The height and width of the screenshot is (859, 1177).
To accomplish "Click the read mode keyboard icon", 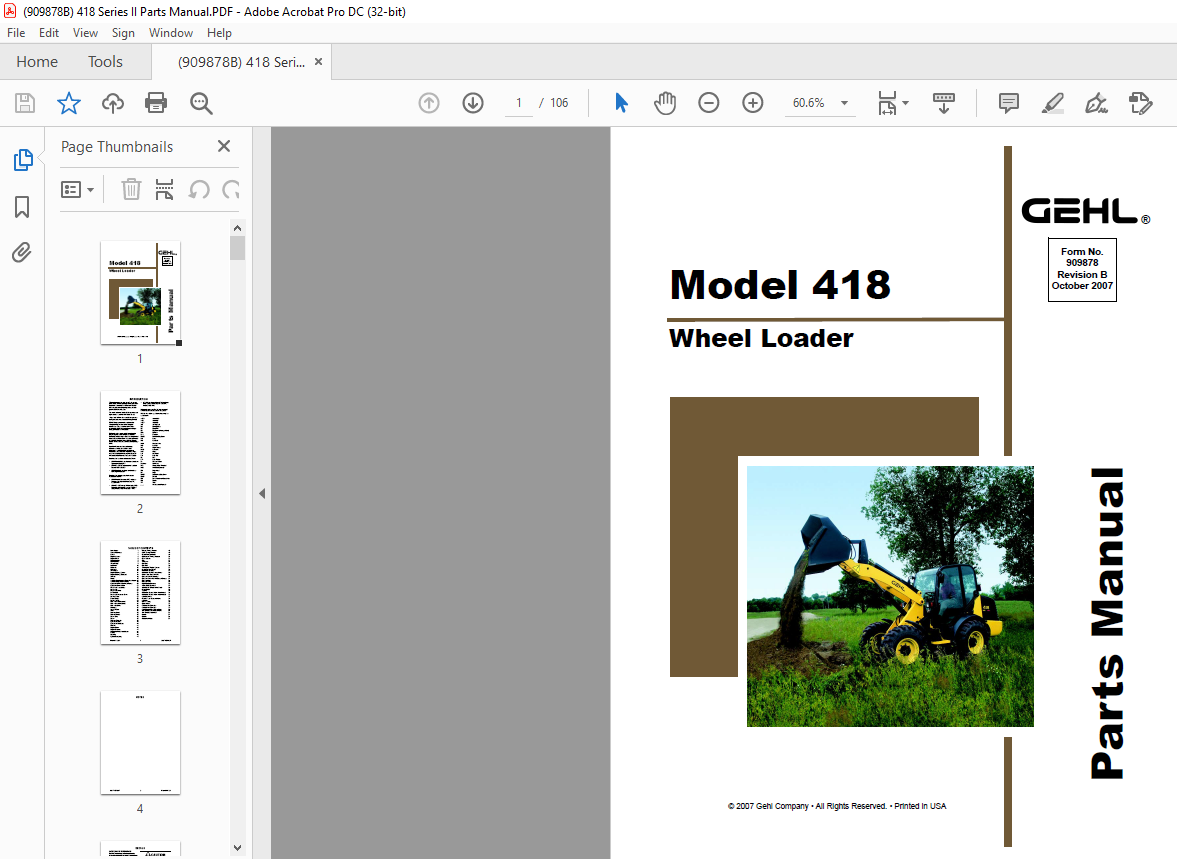I will coord(944,103).
